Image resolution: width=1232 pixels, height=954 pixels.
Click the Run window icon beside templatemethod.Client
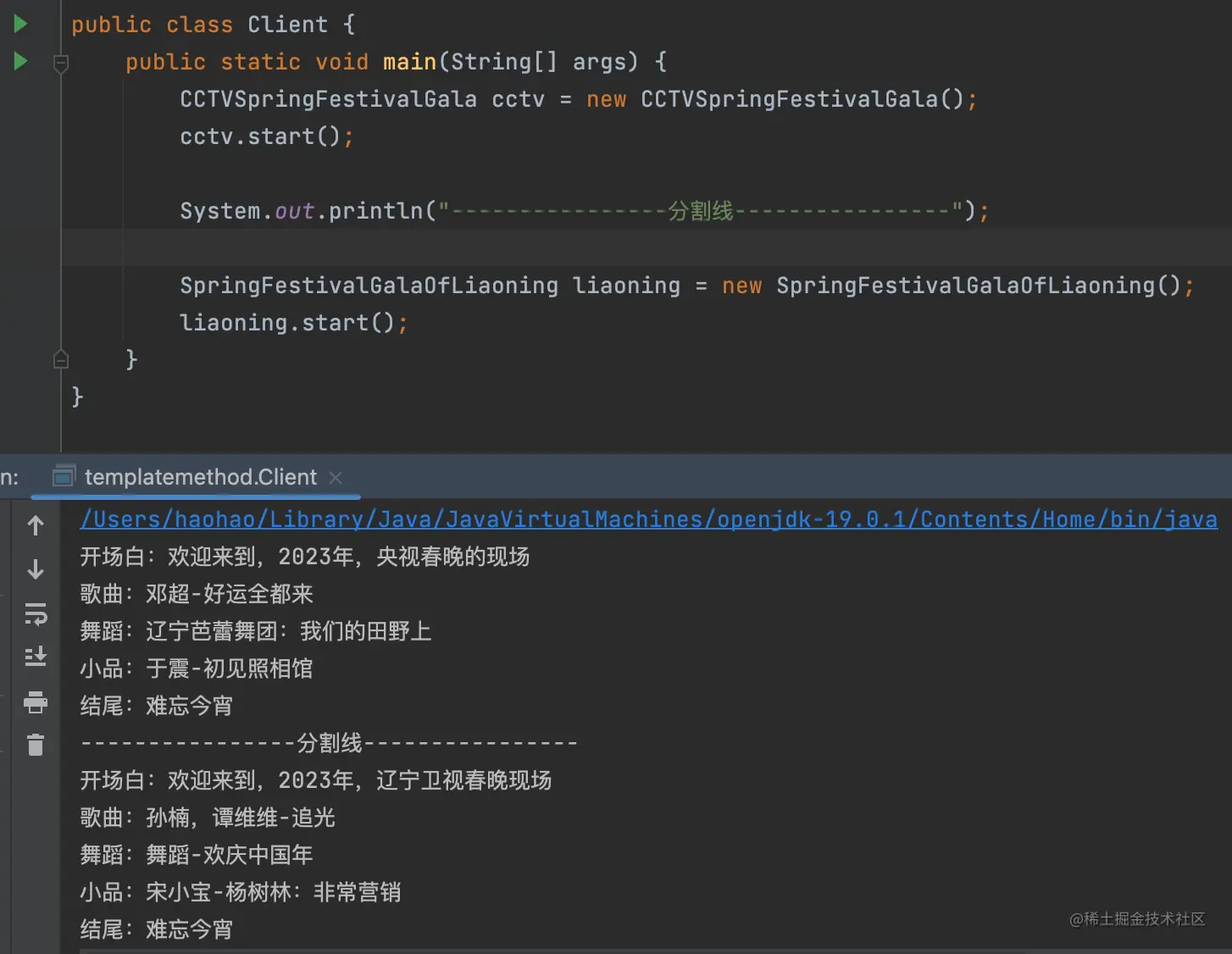pos(63,476)
